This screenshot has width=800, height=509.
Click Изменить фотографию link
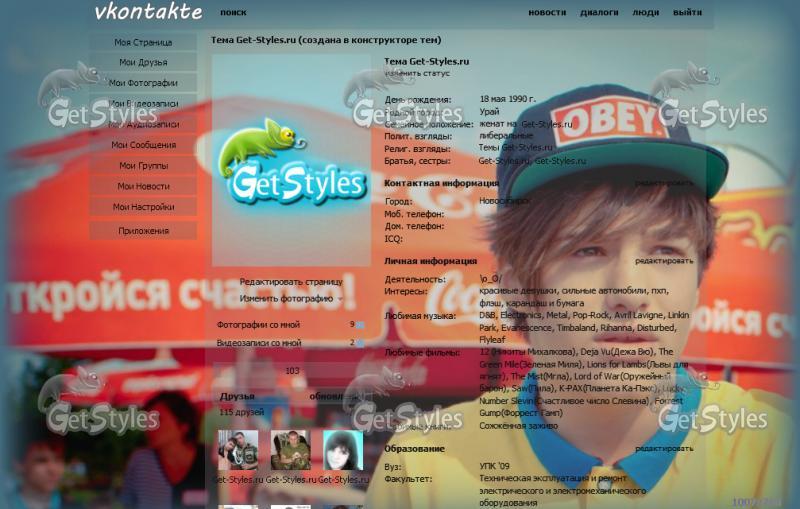[x=286, y=298]
